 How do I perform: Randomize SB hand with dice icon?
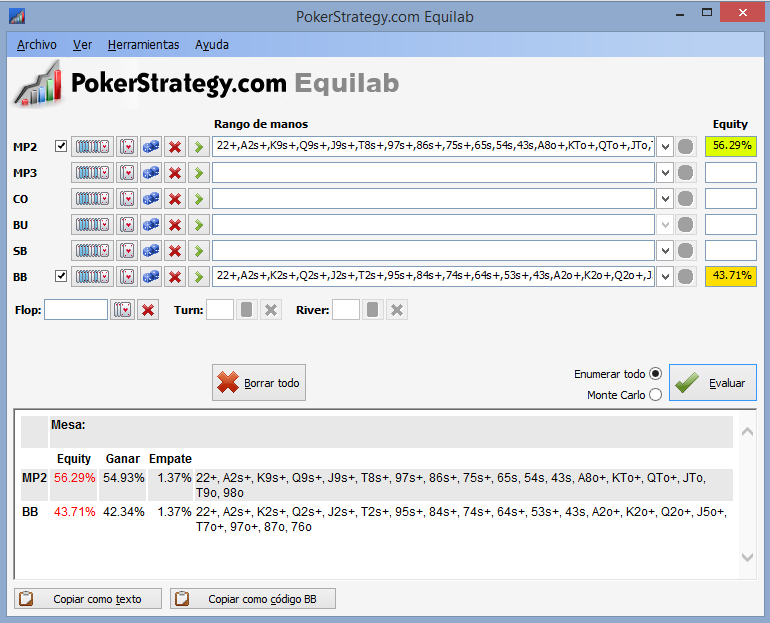[151, 250]
